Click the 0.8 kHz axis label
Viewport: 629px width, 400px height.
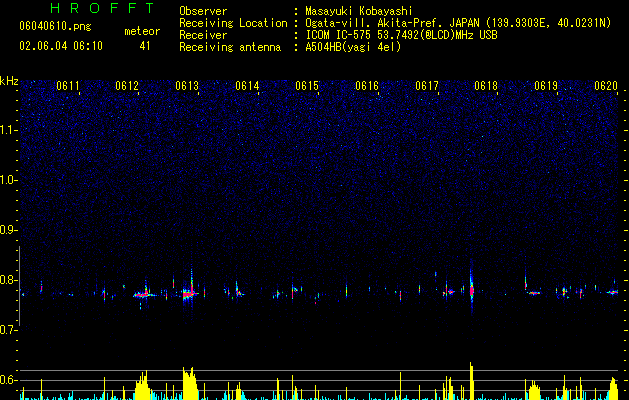point(9,280)
